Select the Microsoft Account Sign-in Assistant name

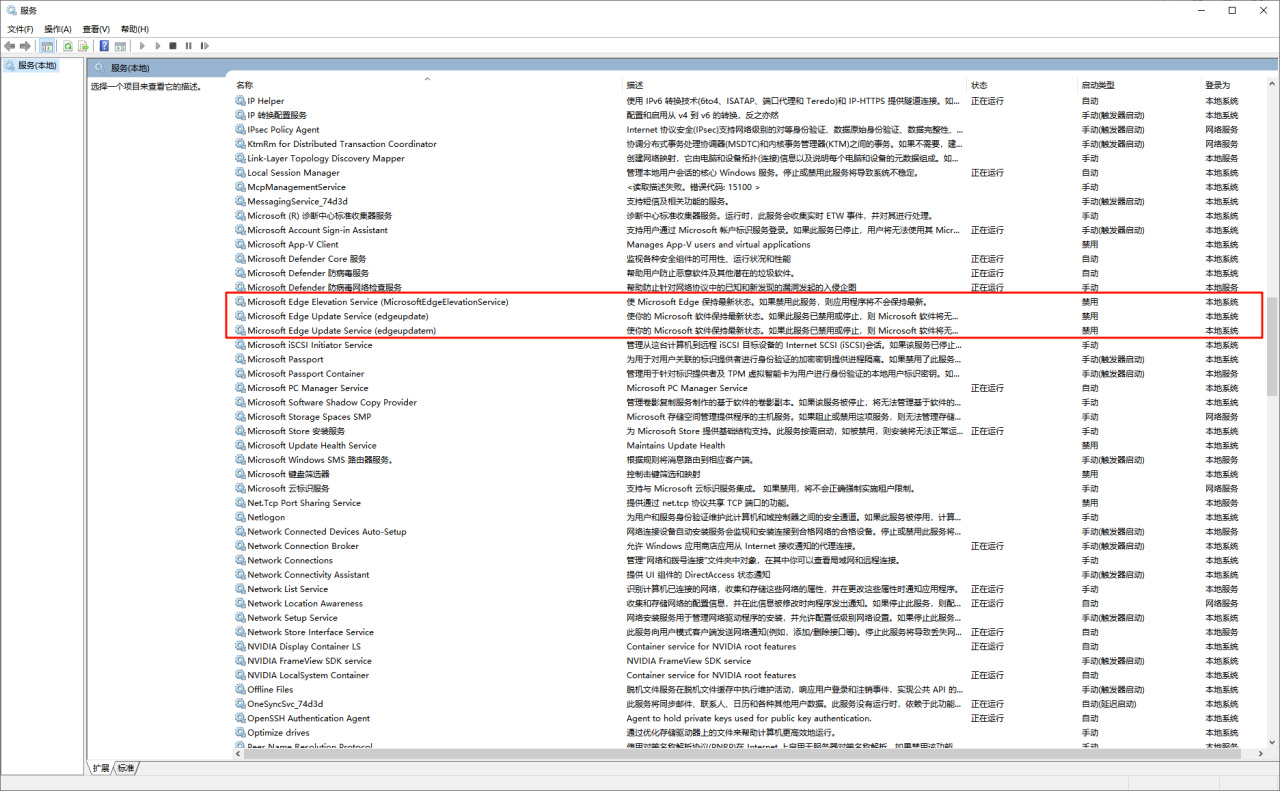318,230
